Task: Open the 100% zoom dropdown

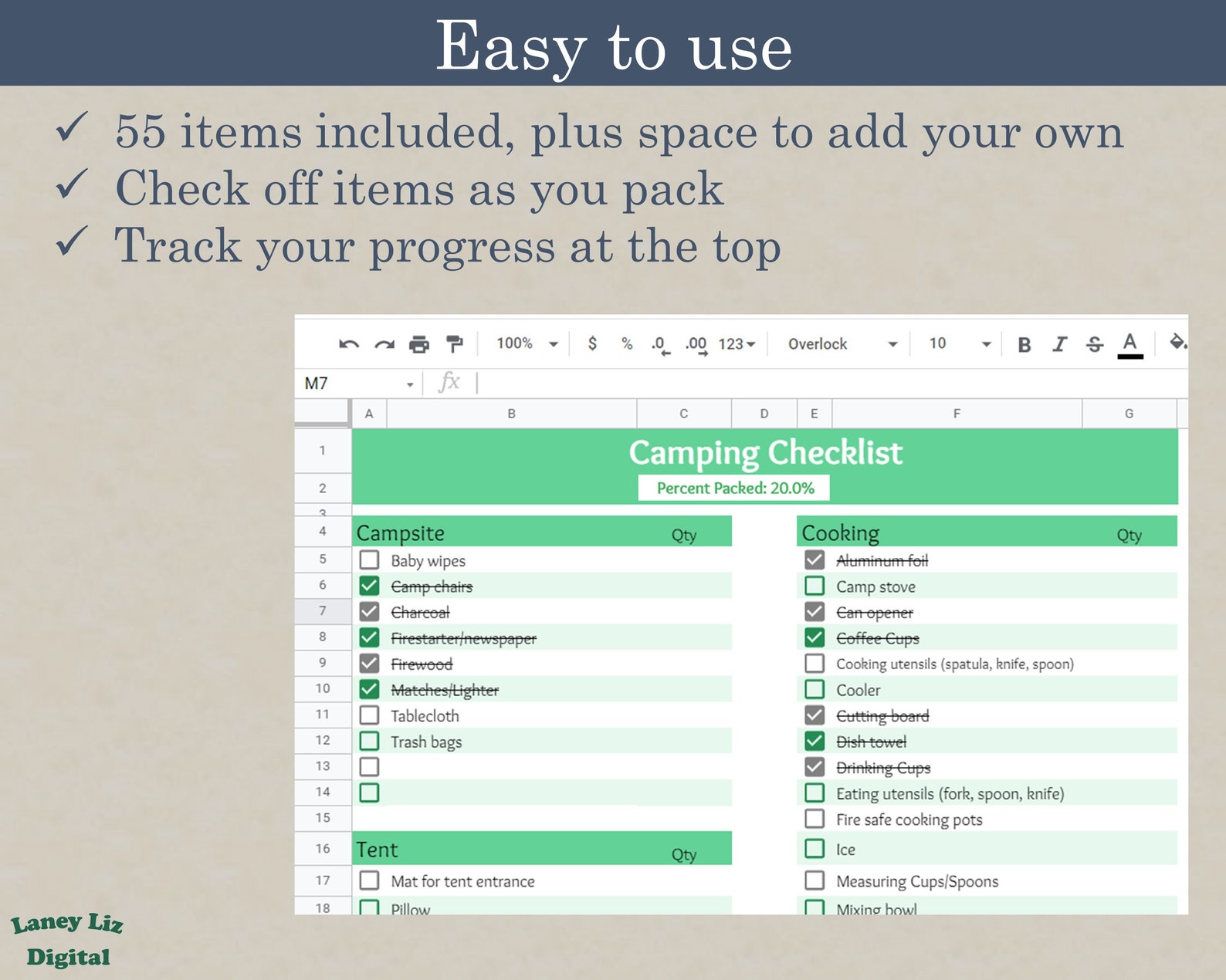Action: click(x=527, y=343)
